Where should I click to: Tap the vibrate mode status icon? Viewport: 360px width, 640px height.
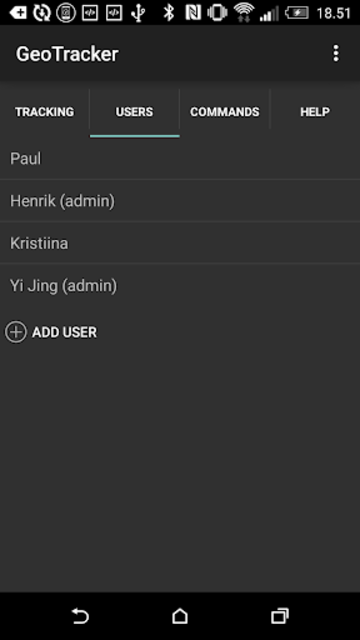tap(218, 13)
